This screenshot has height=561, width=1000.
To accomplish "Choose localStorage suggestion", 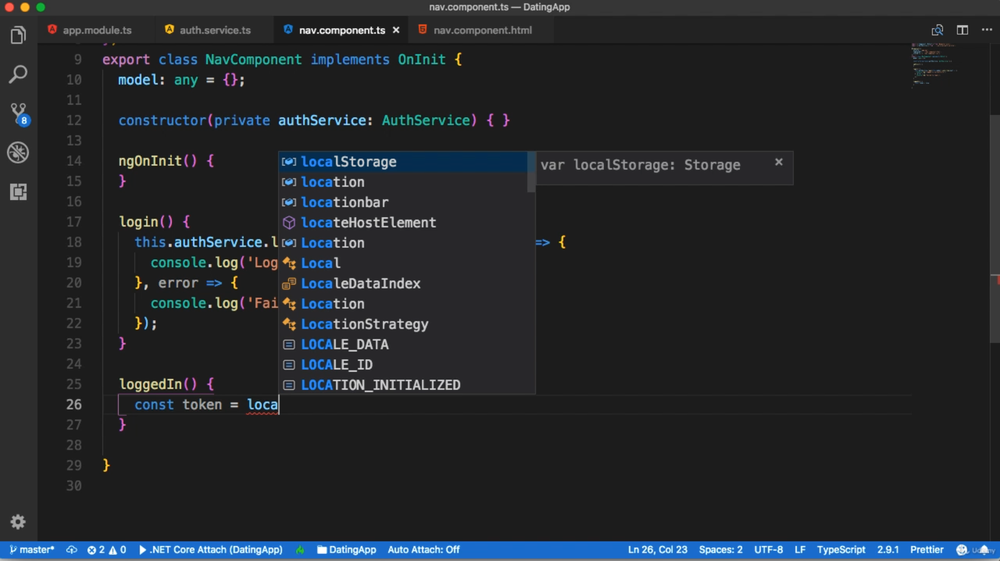I will [x=403, y=162].
